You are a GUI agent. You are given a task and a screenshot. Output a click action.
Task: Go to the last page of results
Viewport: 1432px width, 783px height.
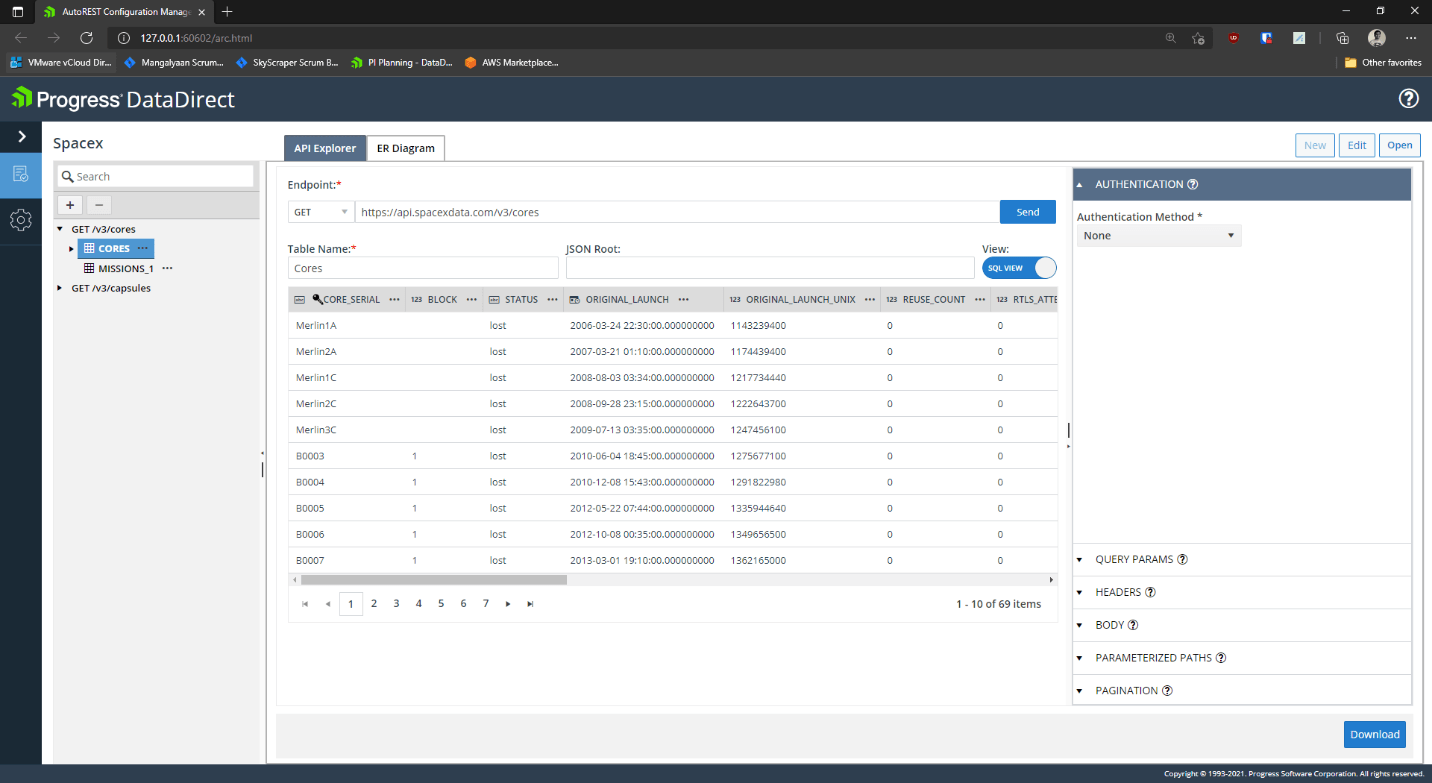click(530, 604)
